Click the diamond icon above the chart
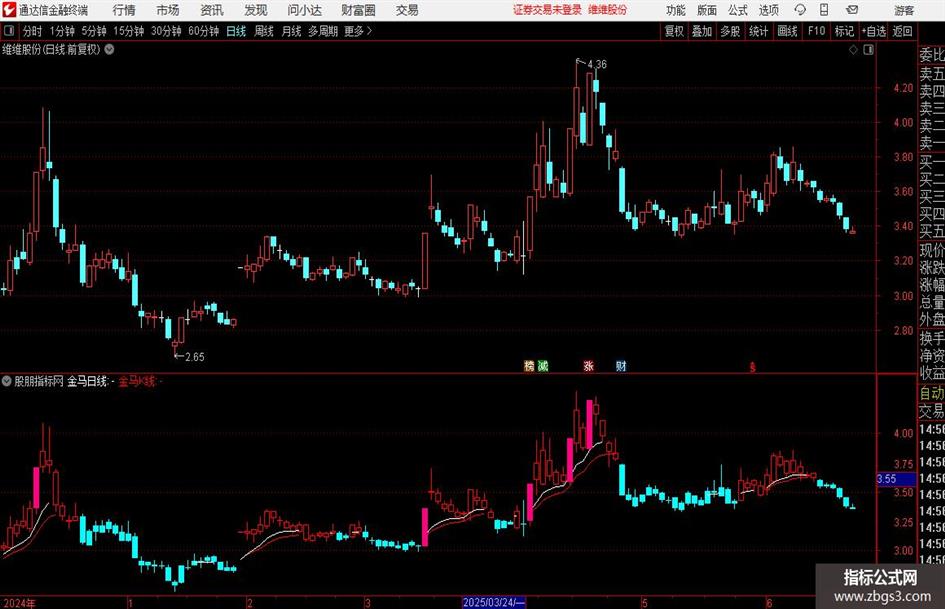Viewport: 945px width, 609px height. click(853, 49)
